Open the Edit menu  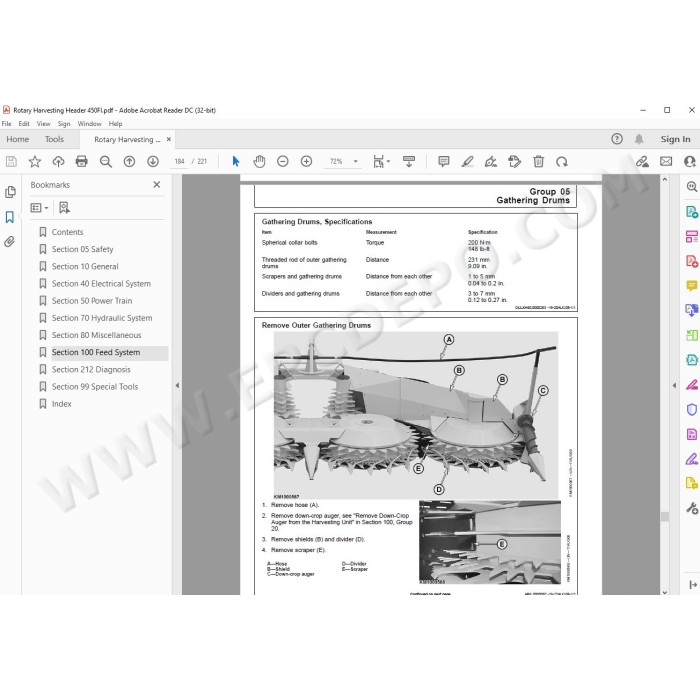coord(24,124)
